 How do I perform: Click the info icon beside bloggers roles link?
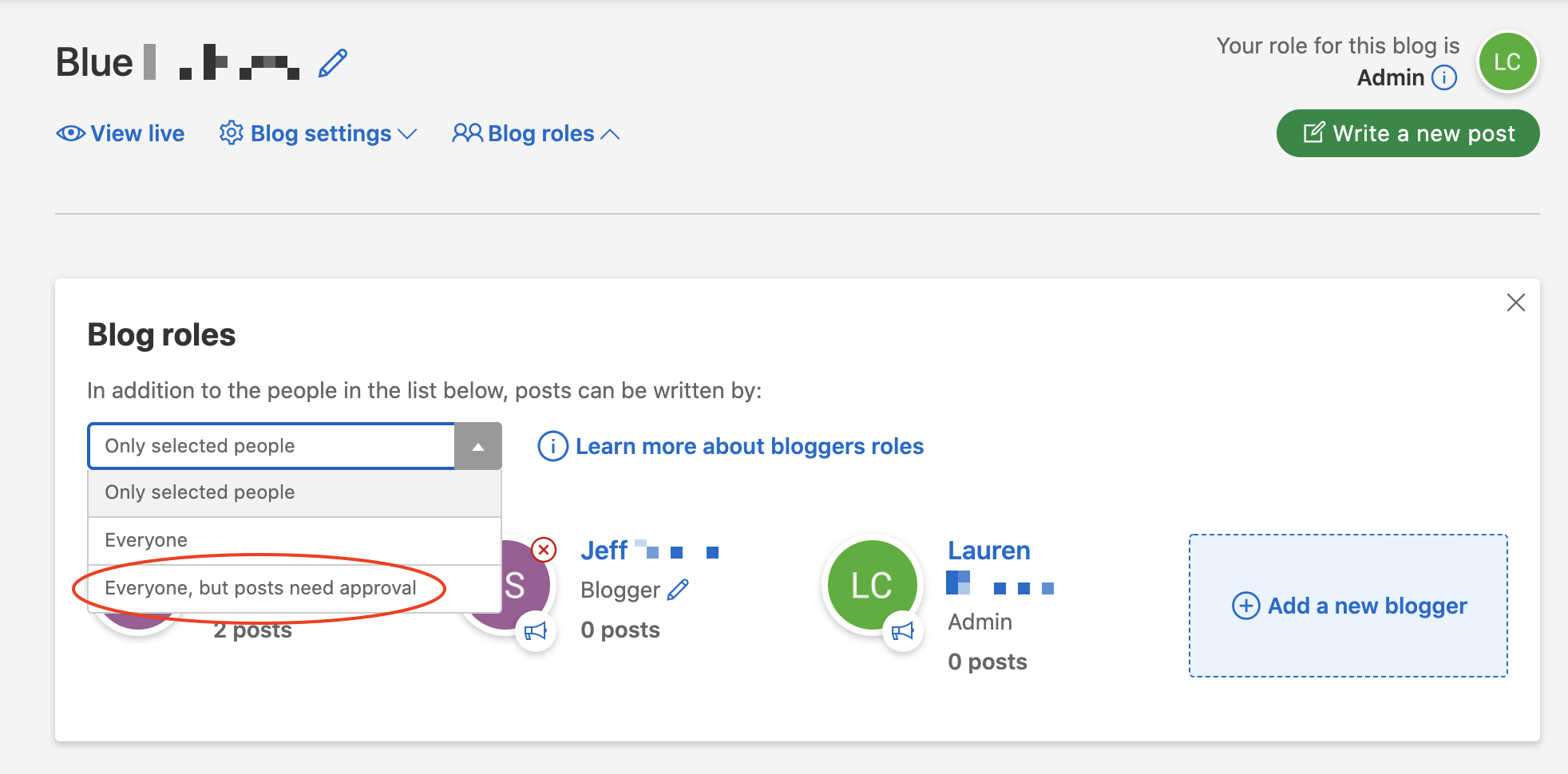[552, 446]
